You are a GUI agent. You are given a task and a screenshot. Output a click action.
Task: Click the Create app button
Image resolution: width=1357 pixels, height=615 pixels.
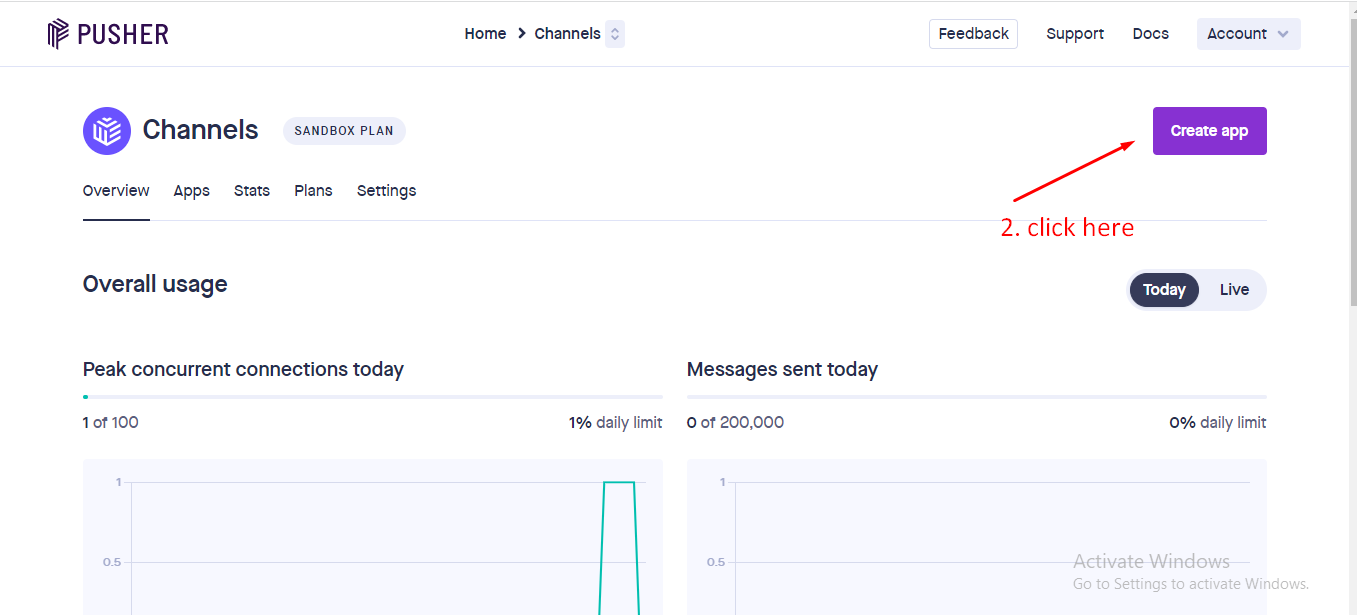point(1209,131)
